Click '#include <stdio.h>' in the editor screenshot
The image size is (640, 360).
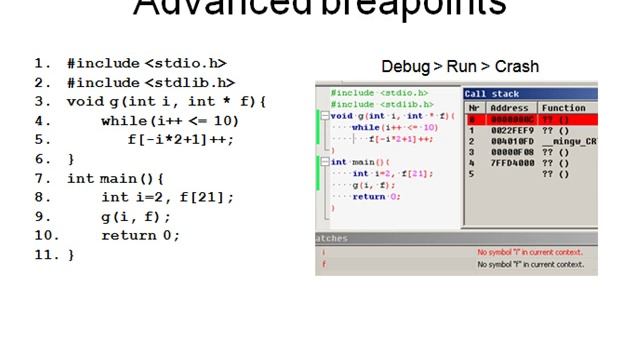[x=379, y=93]
